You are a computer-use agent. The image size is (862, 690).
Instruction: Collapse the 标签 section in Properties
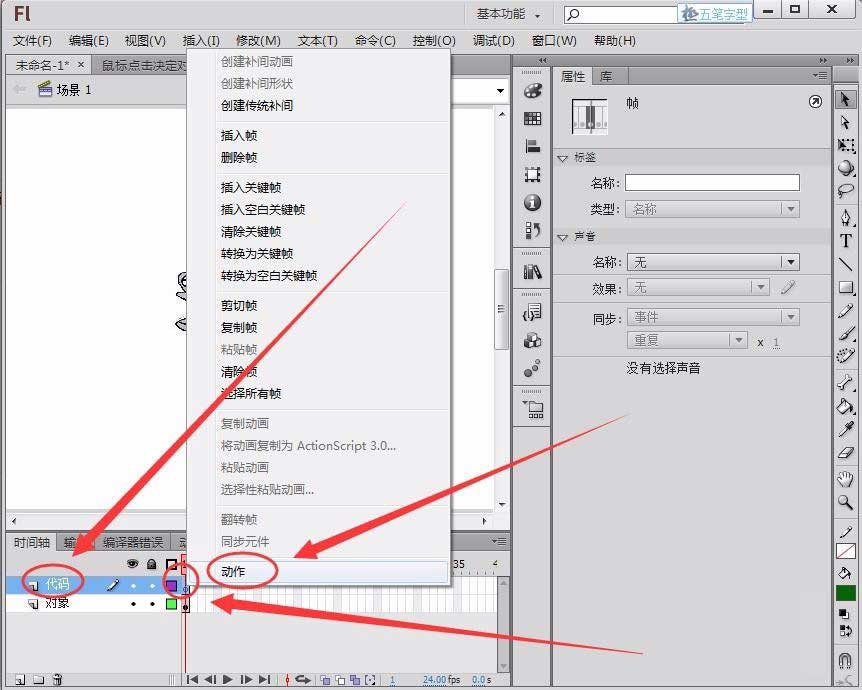pyautogui.click(x=563, y=158)
